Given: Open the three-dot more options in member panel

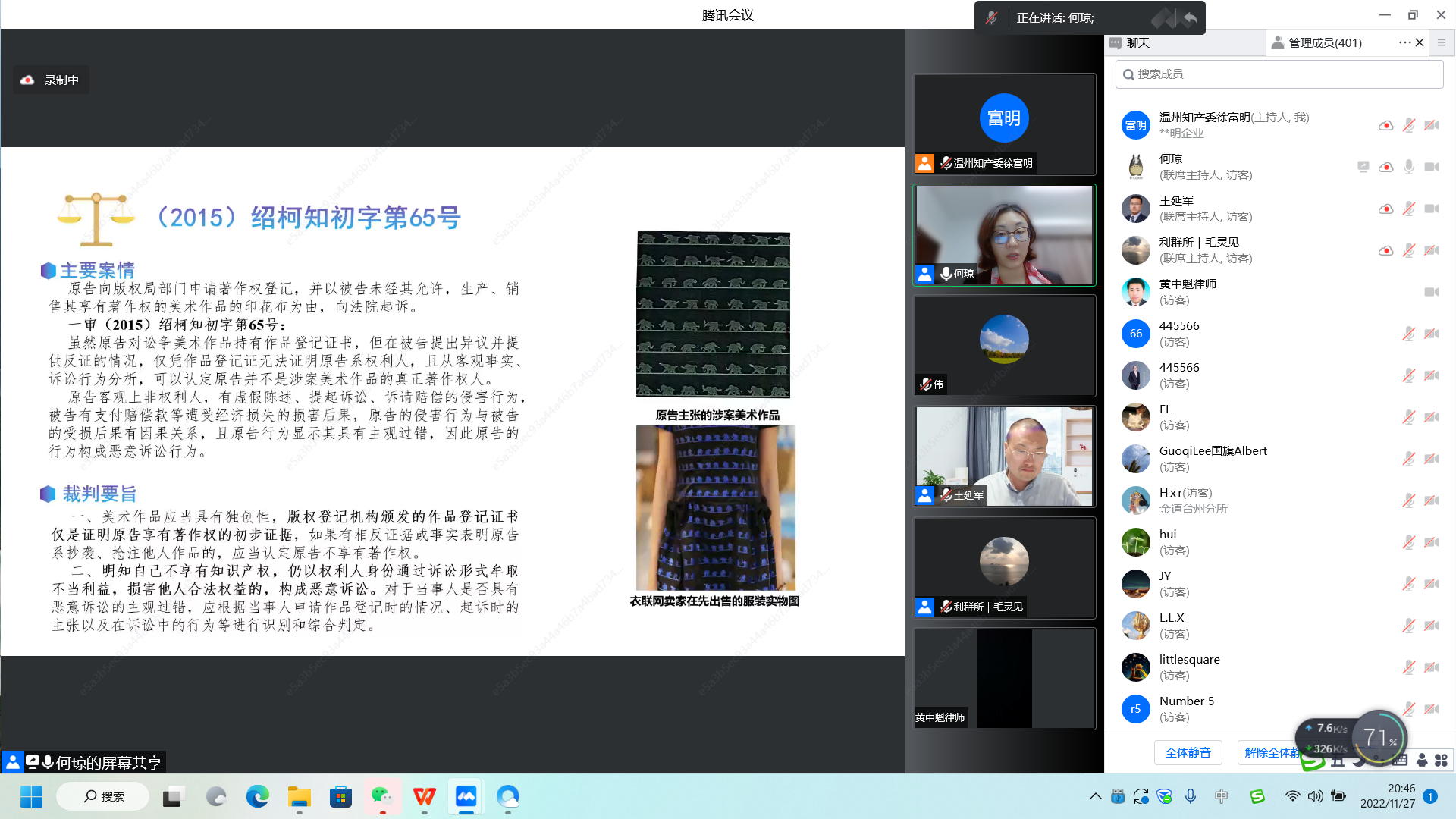Looking at the screenshot, I should point(1404,42).
